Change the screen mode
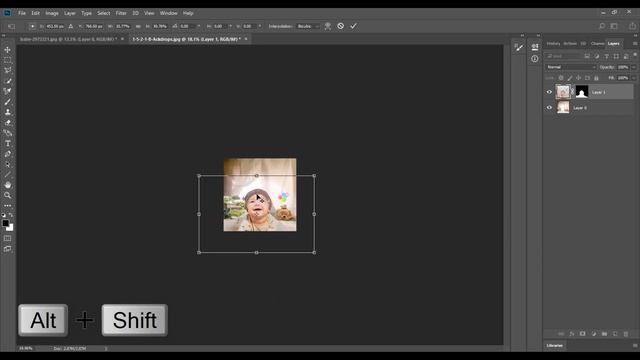The height and width of the screenshot is (360, 640). click(7, 249)
